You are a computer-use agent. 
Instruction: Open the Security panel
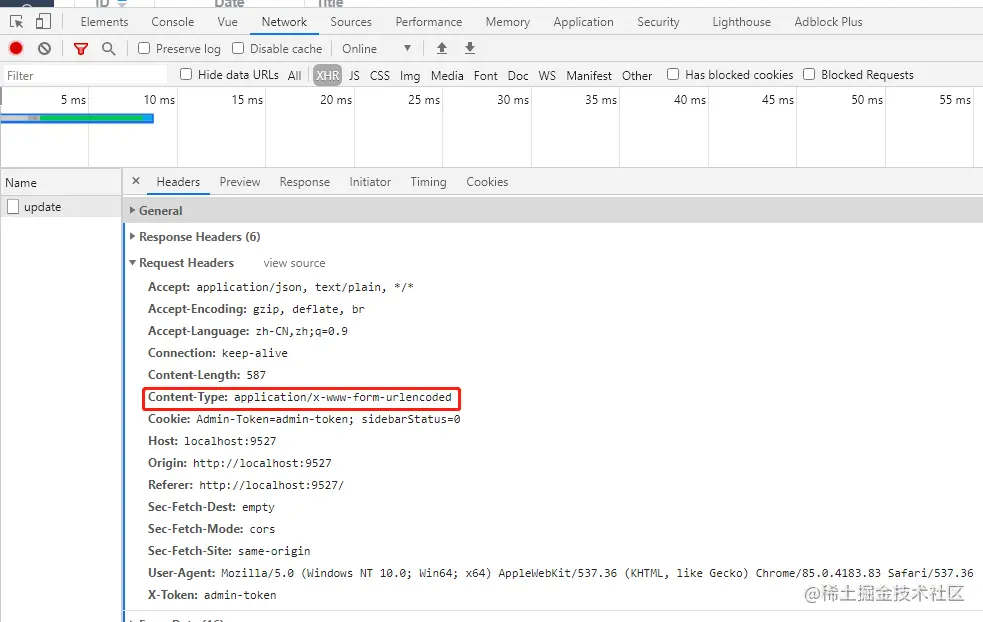tap(658, 22)
